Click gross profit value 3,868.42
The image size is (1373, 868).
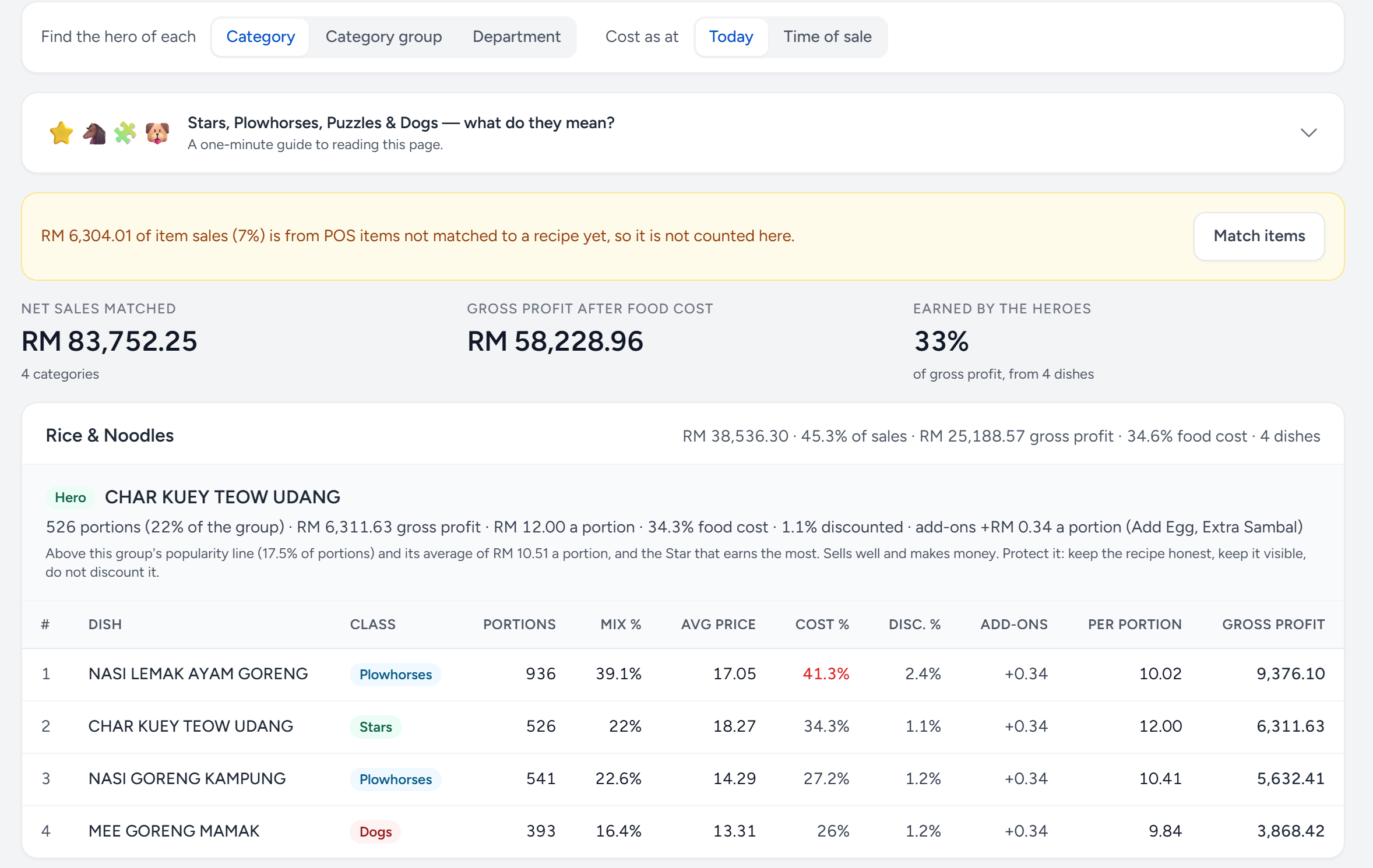1290,831
